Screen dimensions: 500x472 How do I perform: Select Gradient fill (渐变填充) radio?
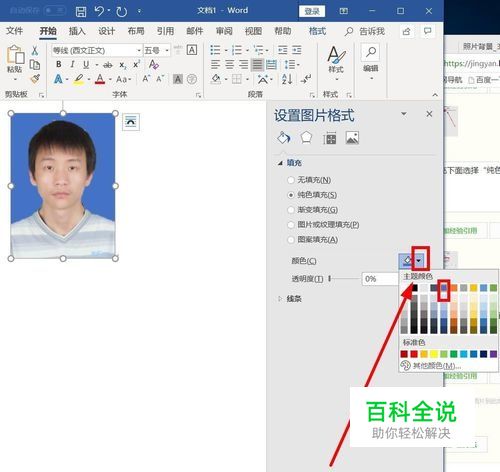(291, 210)
